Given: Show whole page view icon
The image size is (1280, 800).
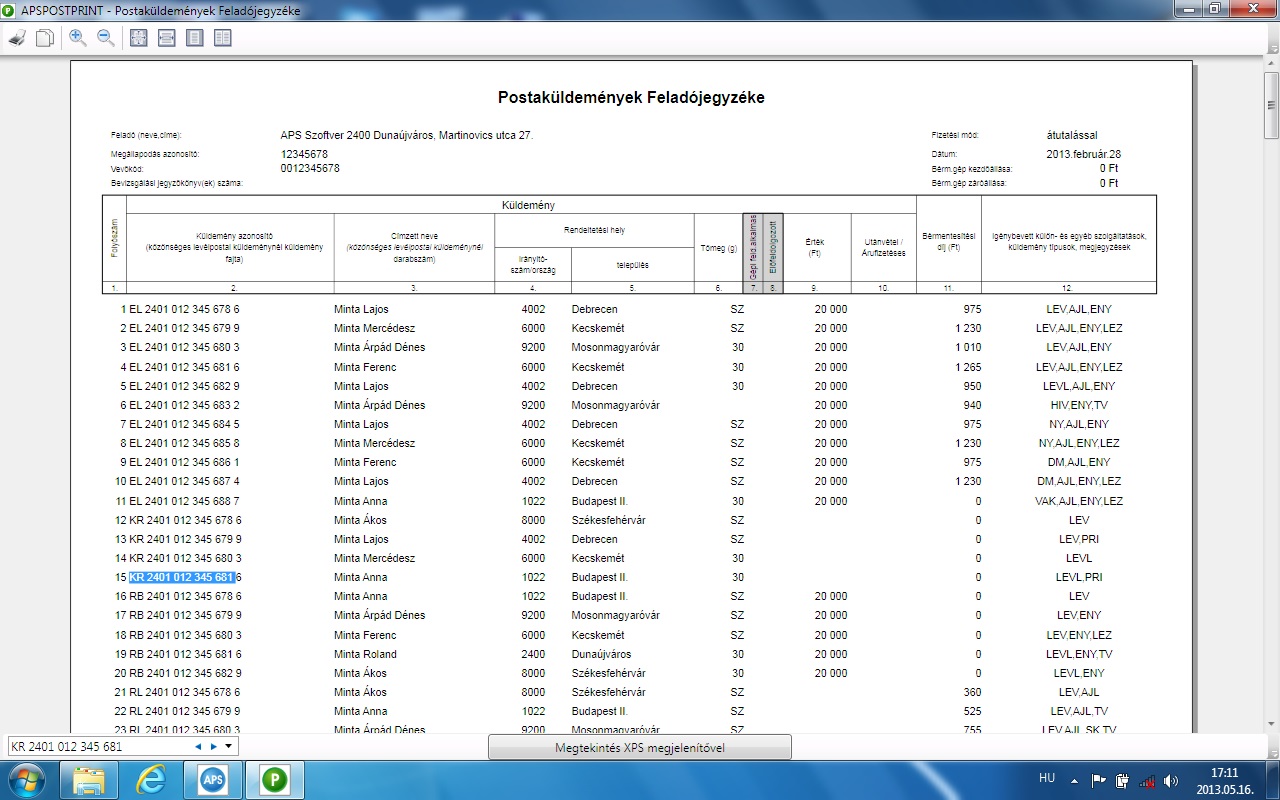Looking at the screenshot, I should click(x=195, y=38).
